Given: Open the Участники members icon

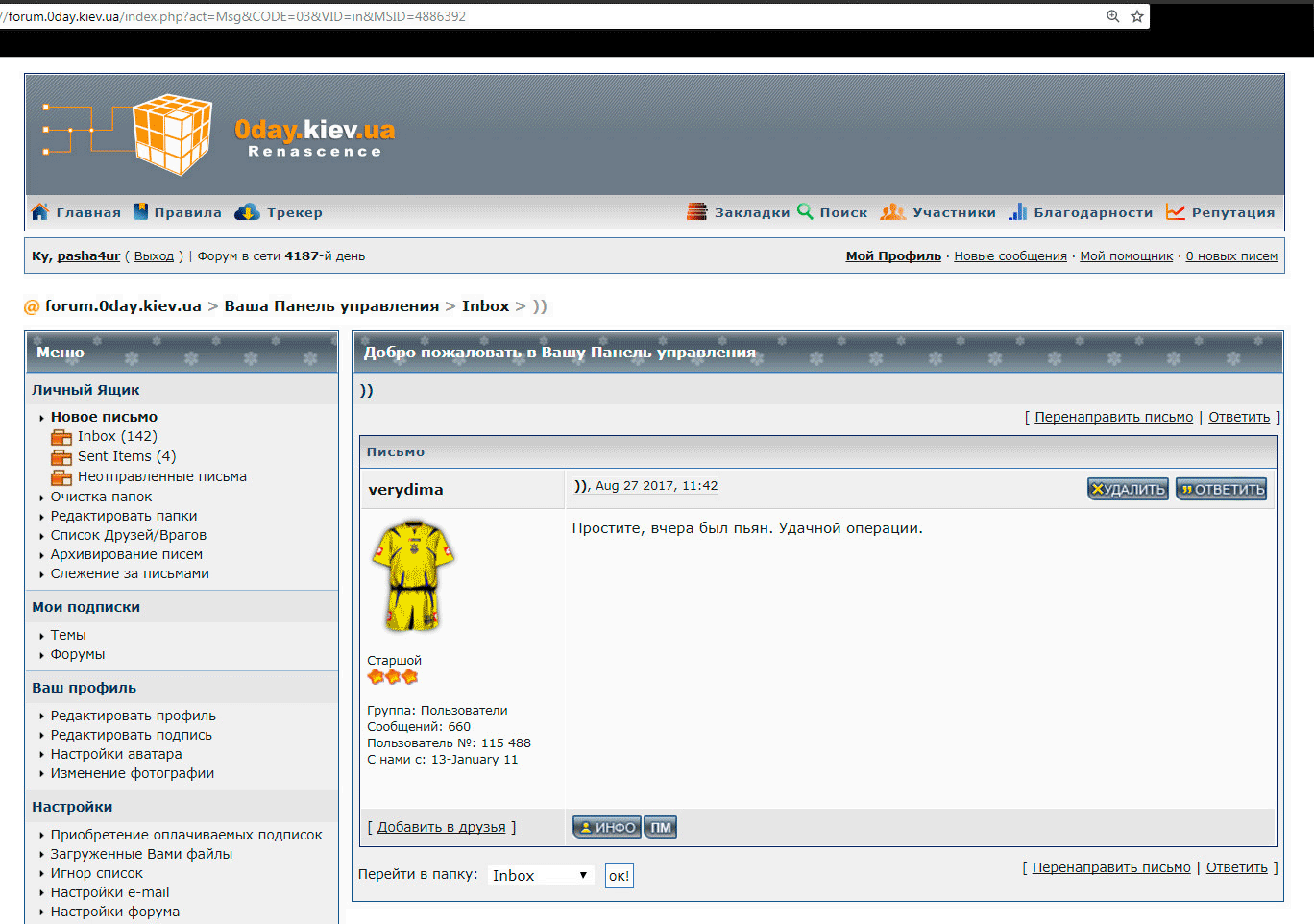Looking at the screenshot, I should [x=893, y=212].
